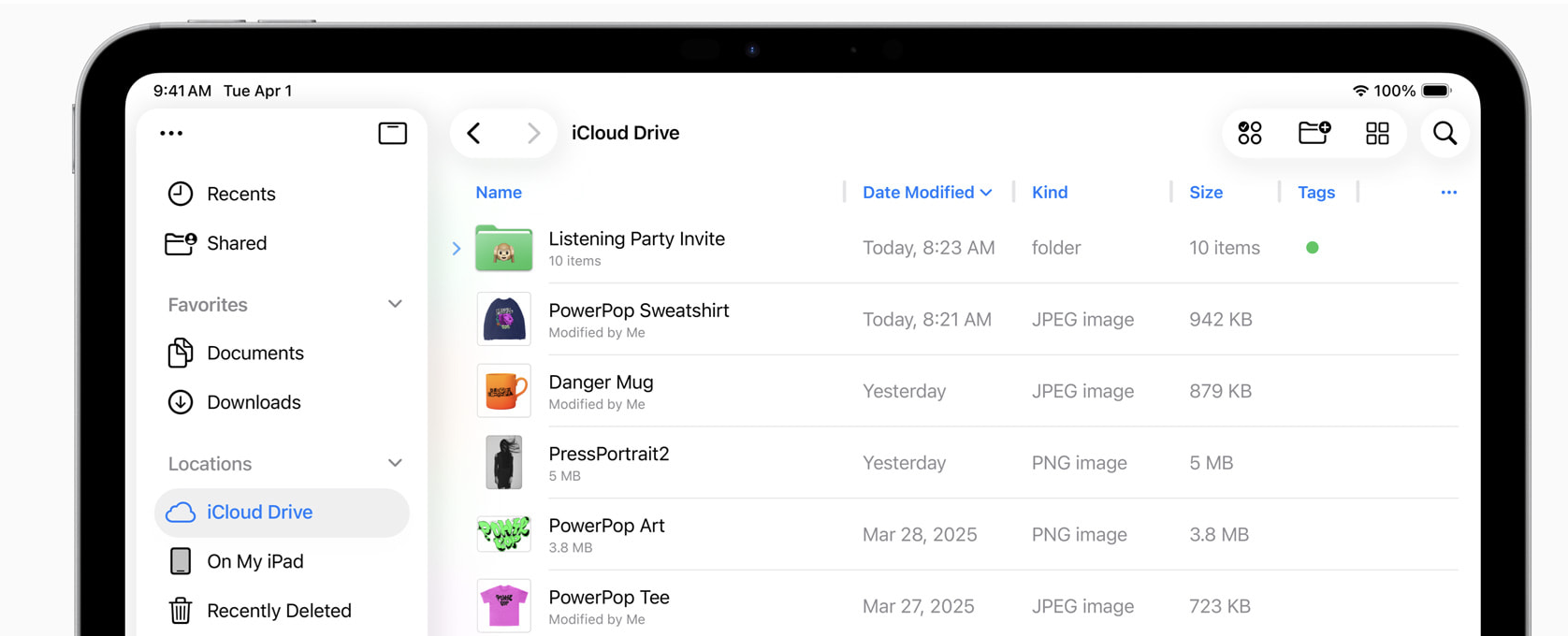The width and height of the screenshot is (1568, 636).
Task: Open Documents in Favorites
Action: (282, 353)
